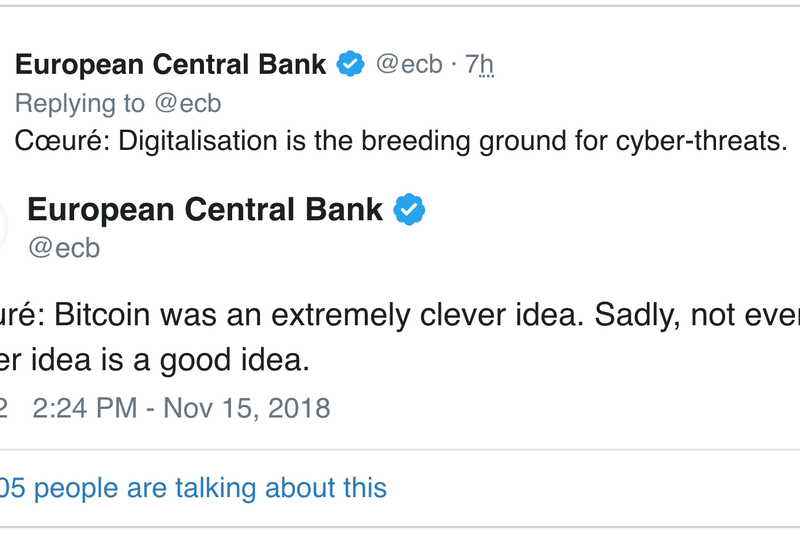Click the "idea is a good idea." line
Image resolution: width=800 pixels, height=534 pixels.
168,361
